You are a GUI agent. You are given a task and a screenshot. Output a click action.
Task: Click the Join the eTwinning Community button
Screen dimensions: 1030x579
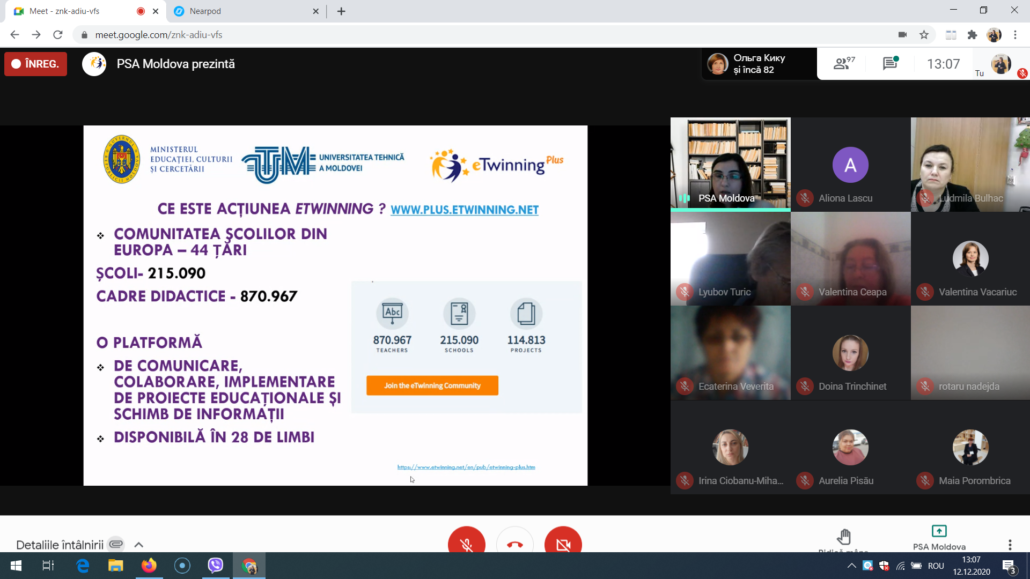[x=432, y=385]
